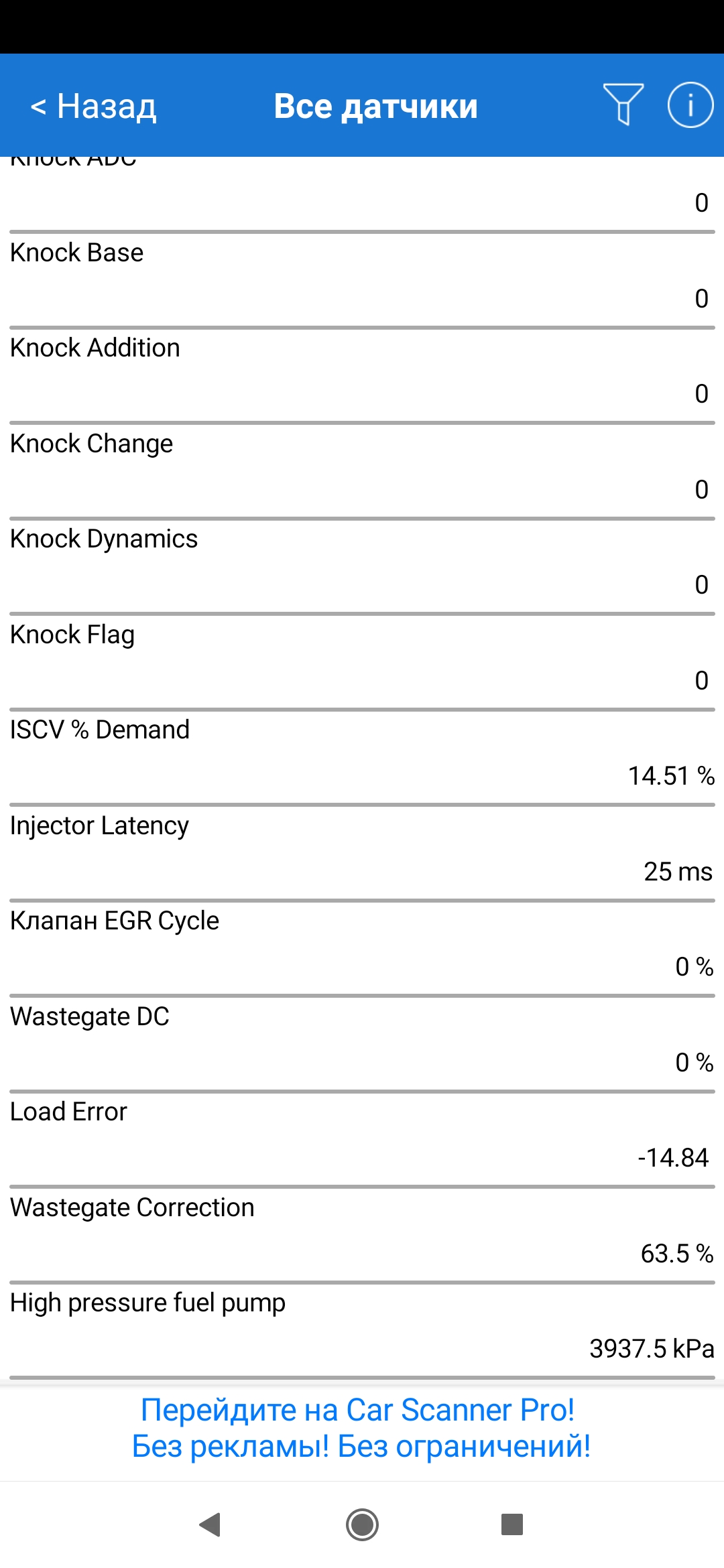
Task: Go back with the Назад button
Action: (x=94, y=106)
